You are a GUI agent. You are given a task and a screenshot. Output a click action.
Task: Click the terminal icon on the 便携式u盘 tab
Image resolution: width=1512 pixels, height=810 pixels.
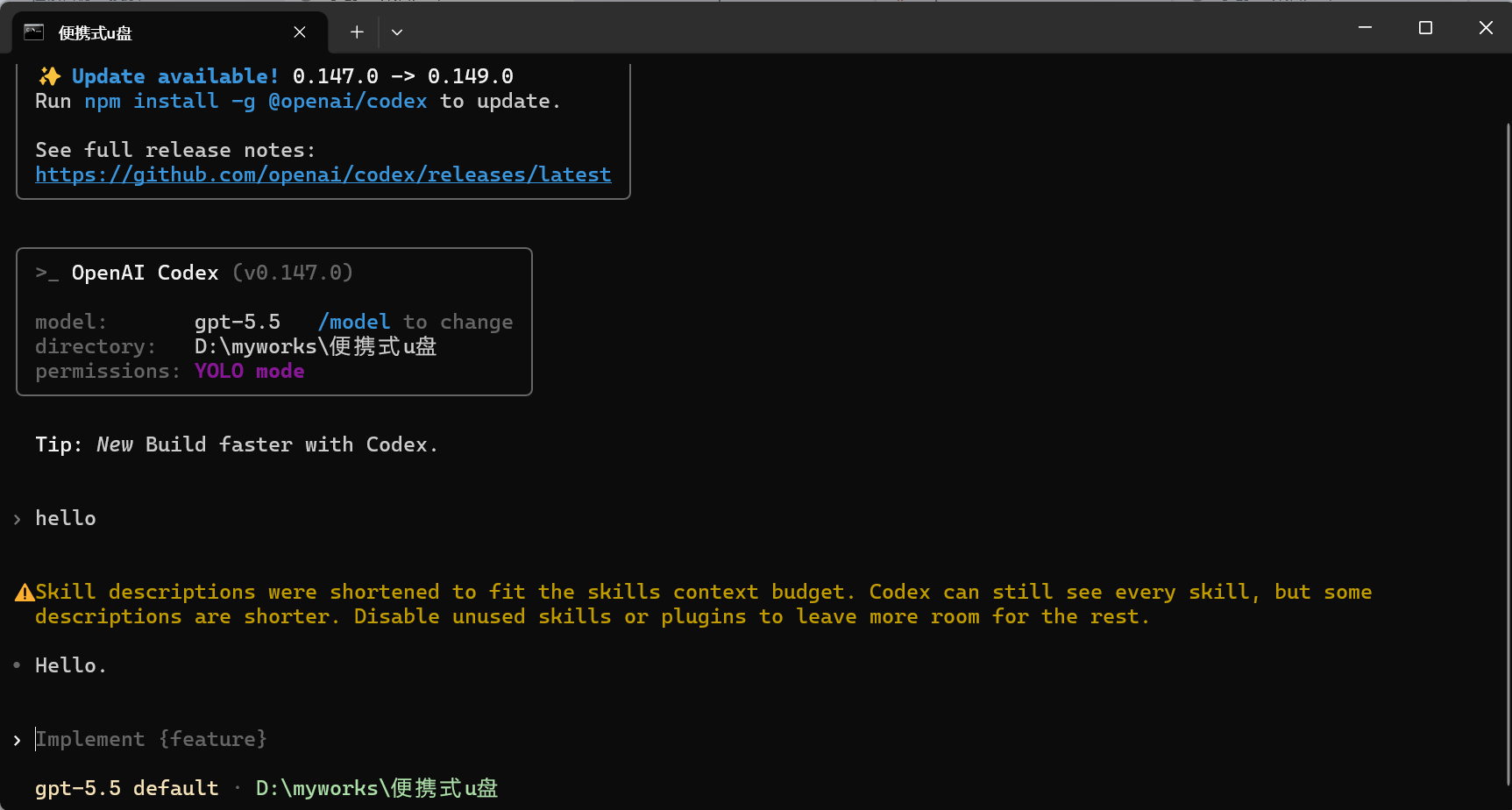click(33, 32)
